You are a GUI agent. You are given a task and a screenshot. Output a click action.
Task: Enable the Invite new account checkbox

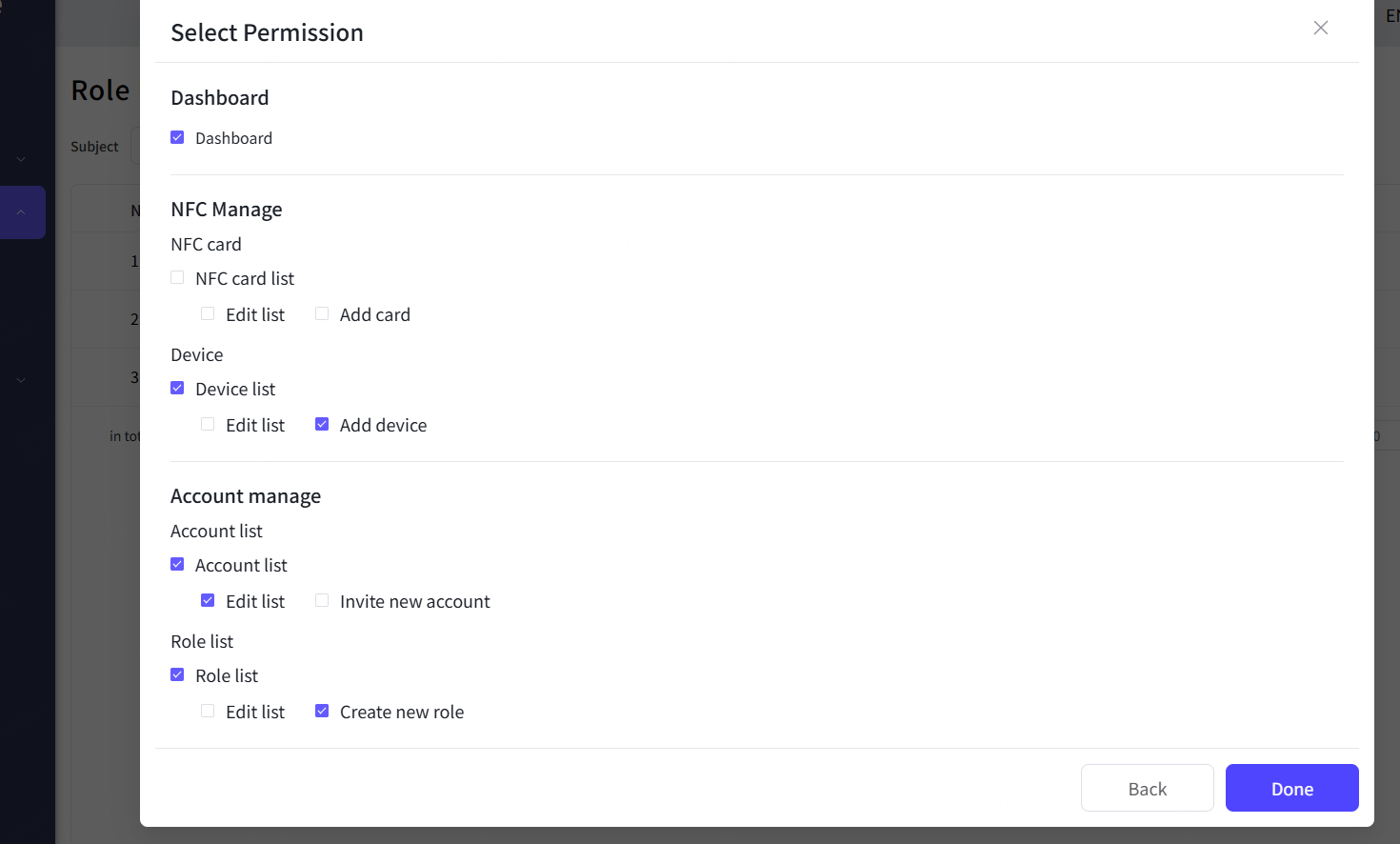pos(322,600)
